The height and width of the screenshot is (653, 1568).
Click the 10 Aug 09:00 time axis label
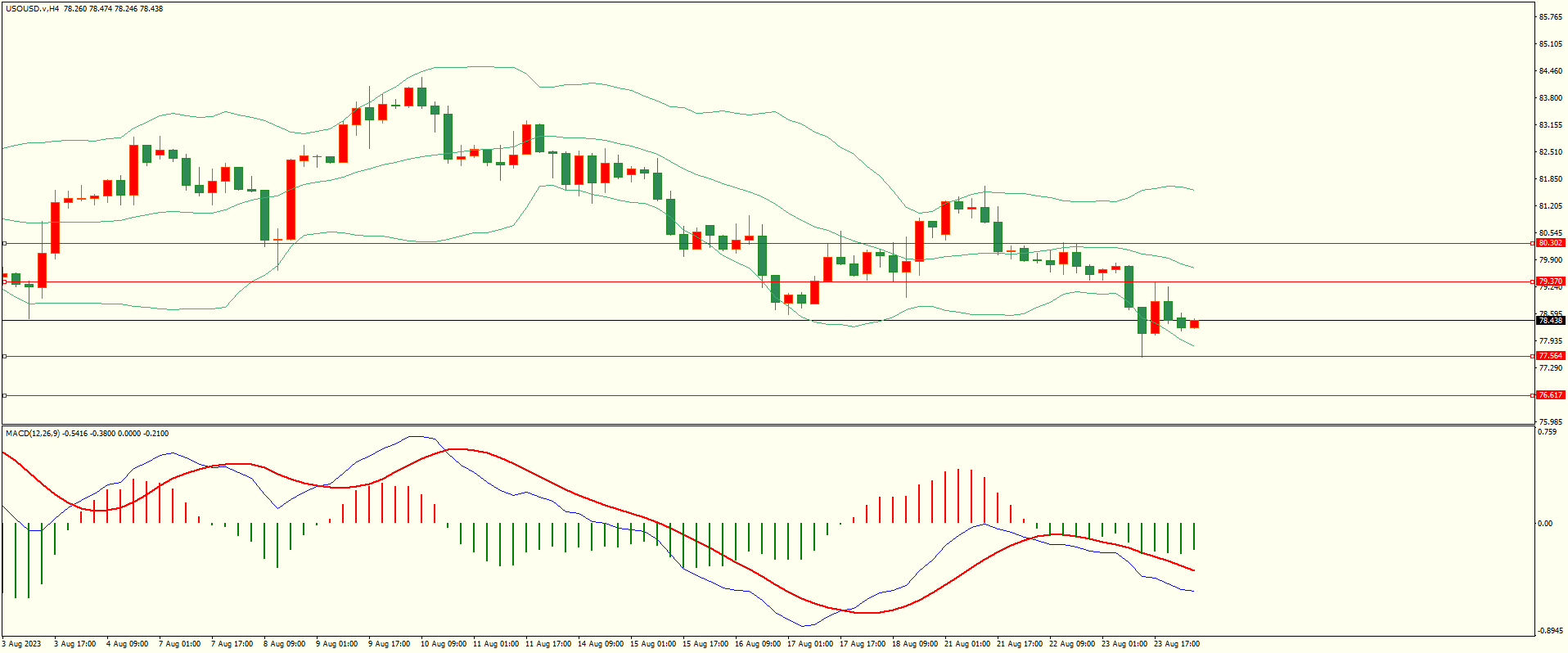(x=443, y=644)
